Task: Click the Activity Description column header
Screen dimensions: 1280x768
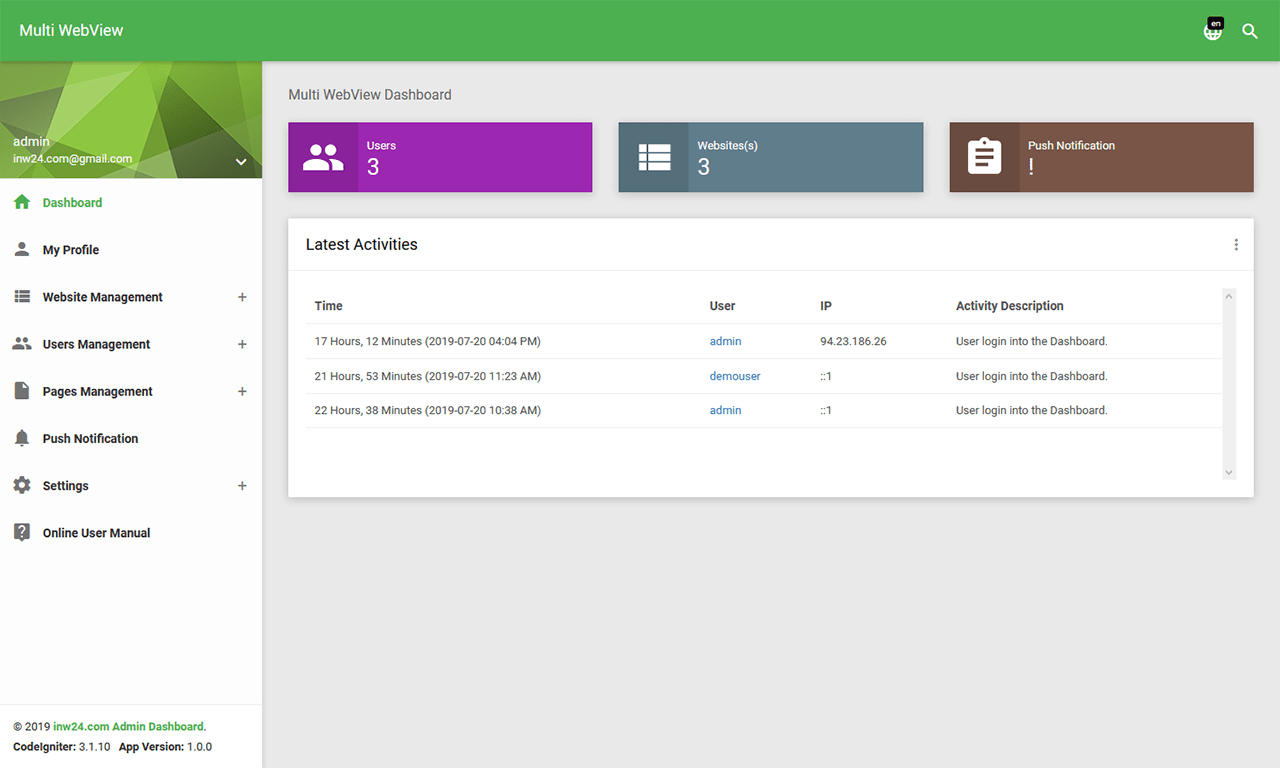Action: (x=1010, y=306)
